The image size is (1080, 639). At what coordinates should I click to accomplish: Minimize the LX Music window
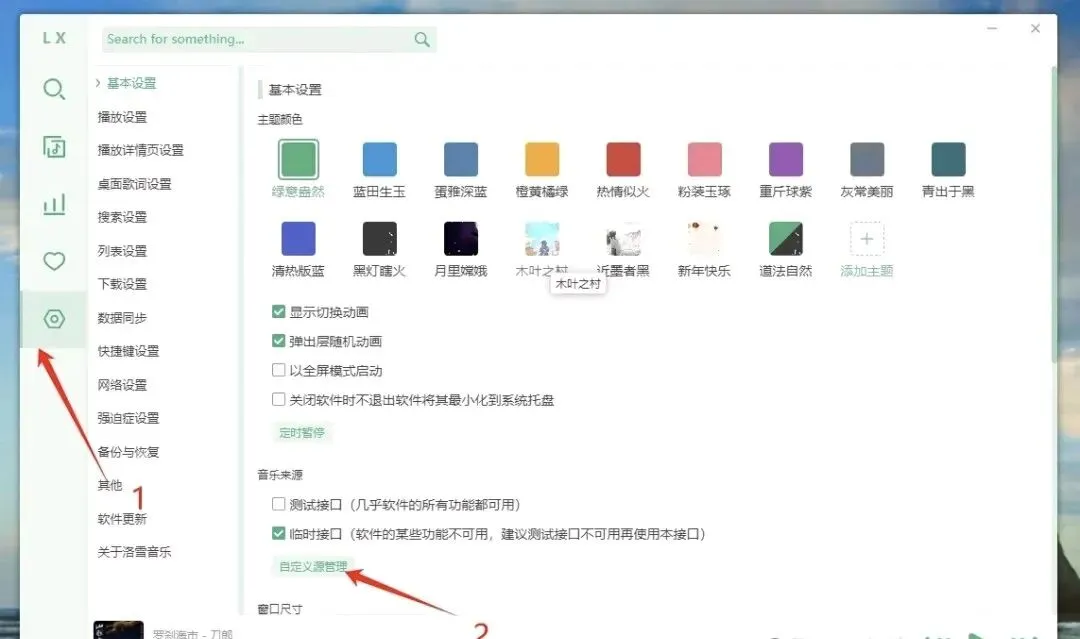pos(992,28)
